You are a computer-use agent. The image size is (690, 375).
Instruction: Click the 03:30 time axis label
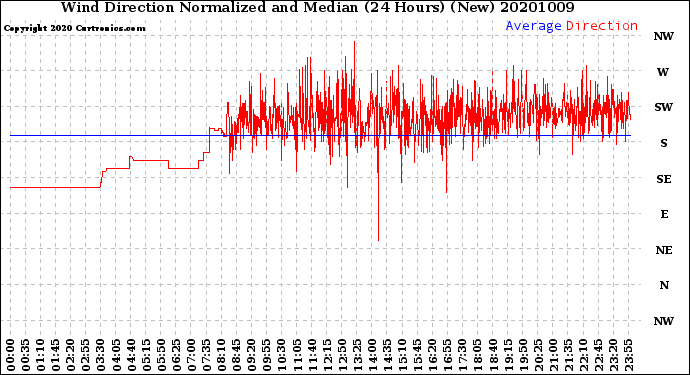[x=101, y=355]
